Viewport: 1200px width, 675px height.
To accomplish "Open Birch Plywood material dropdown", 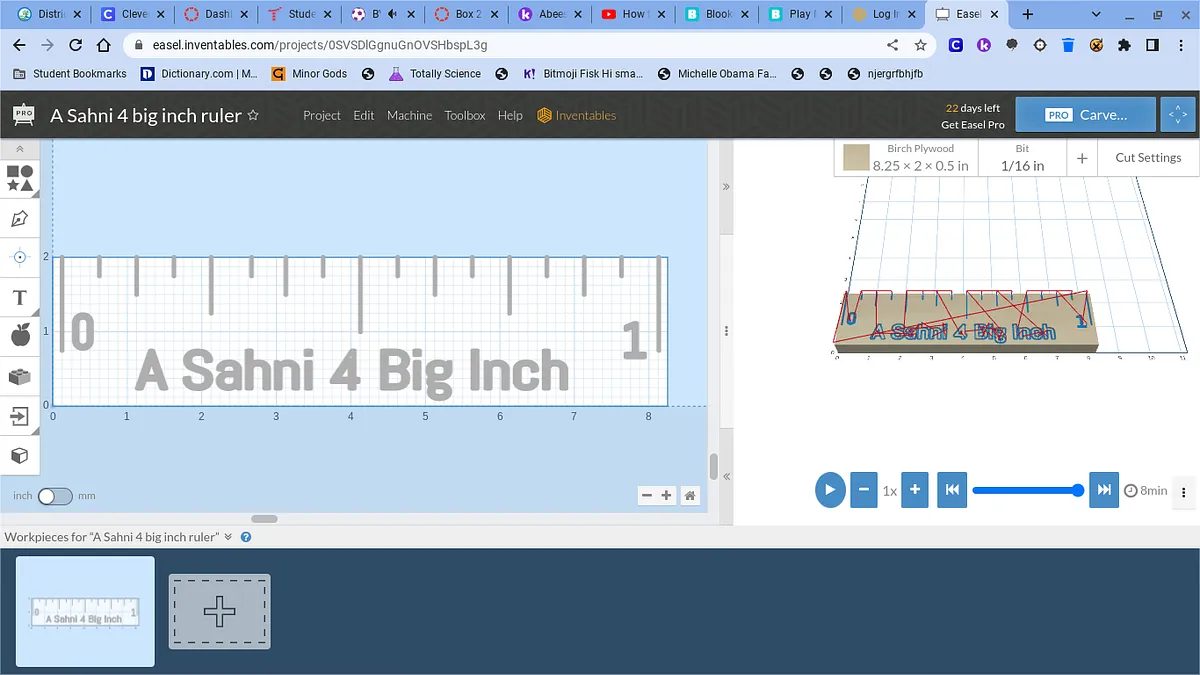I will 906,158.
